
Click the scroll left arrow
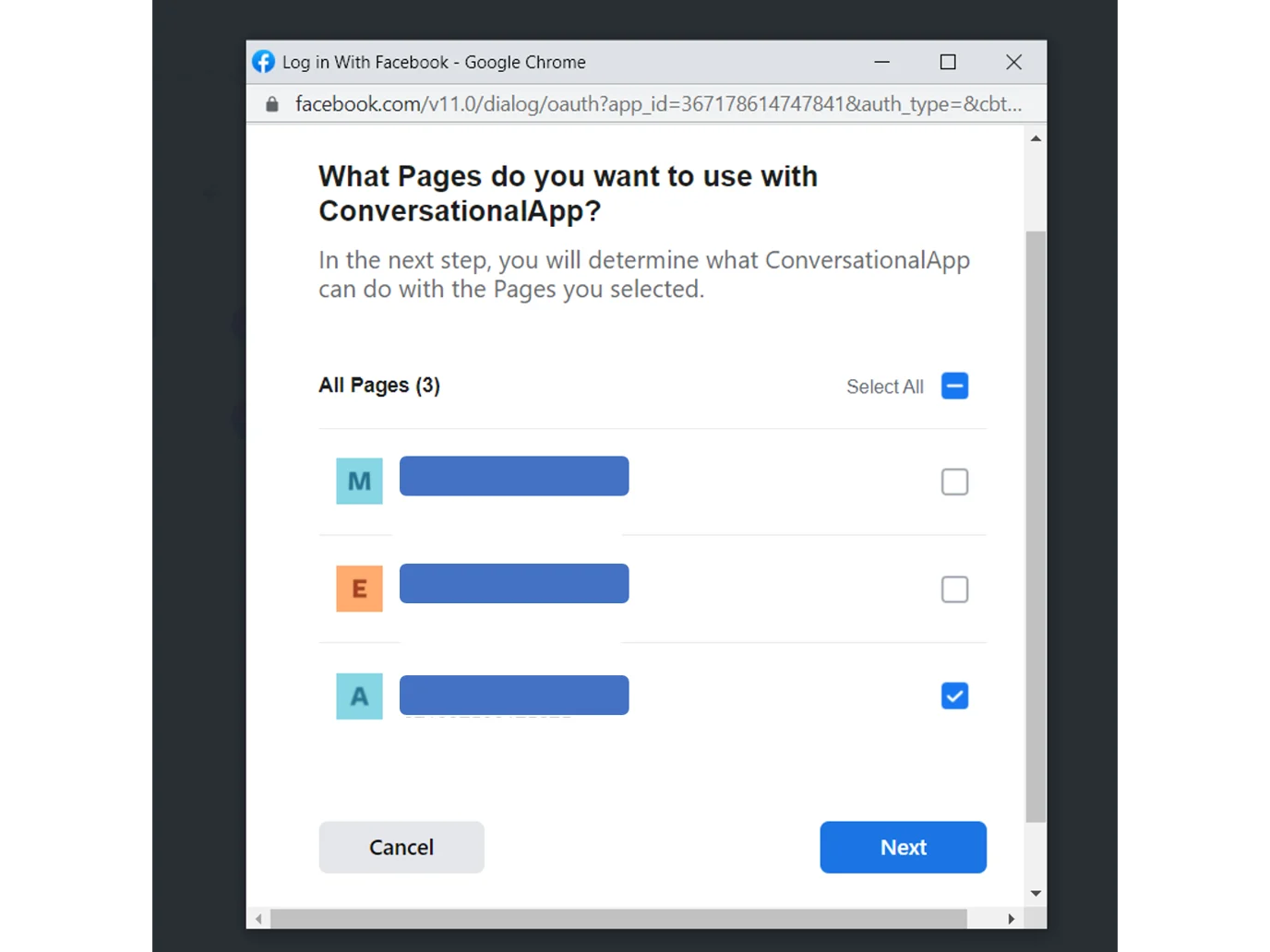(258, 919)
